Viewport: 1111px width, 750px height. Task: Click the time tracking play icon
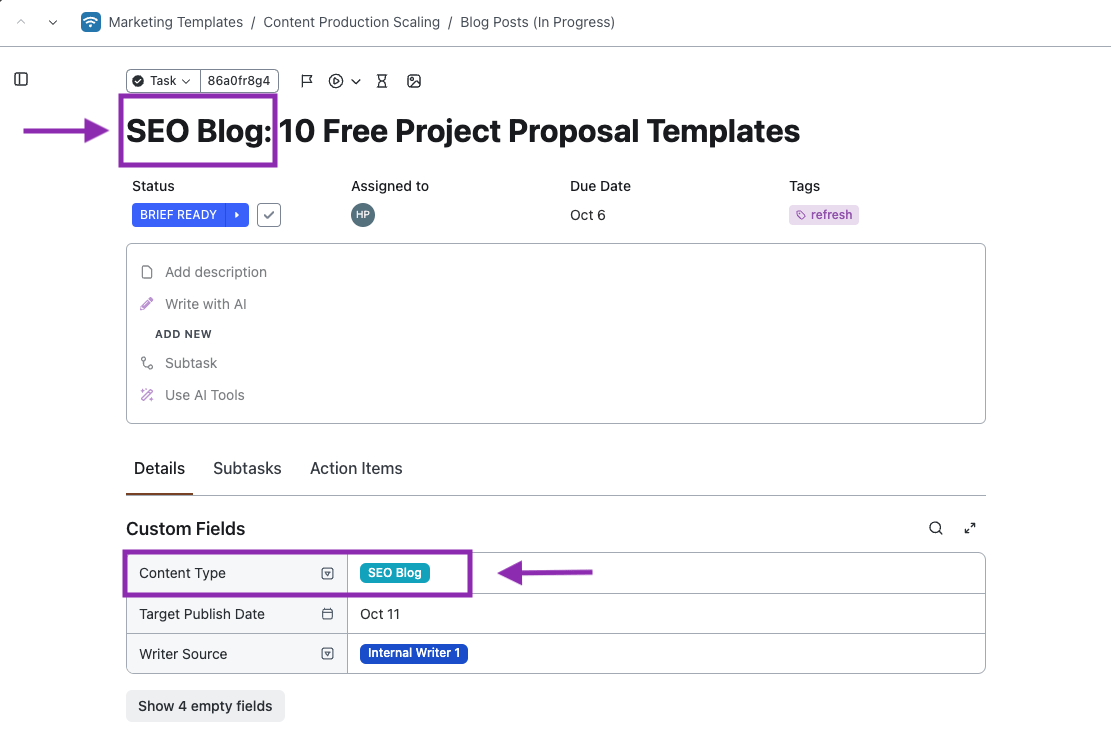[x=336, y=81]
